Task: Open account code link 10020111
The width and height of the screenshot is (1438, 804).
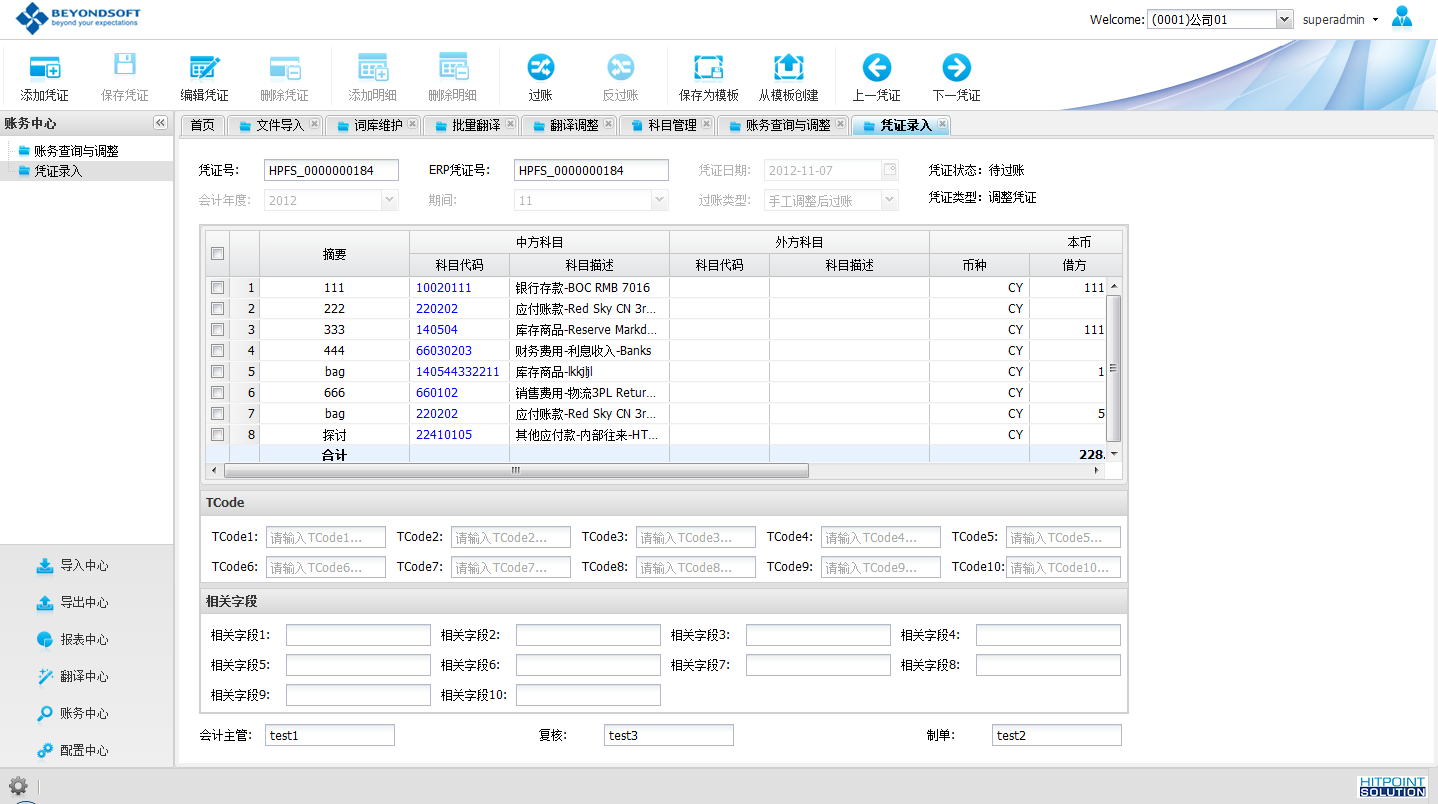Action: tap(444, 288)
